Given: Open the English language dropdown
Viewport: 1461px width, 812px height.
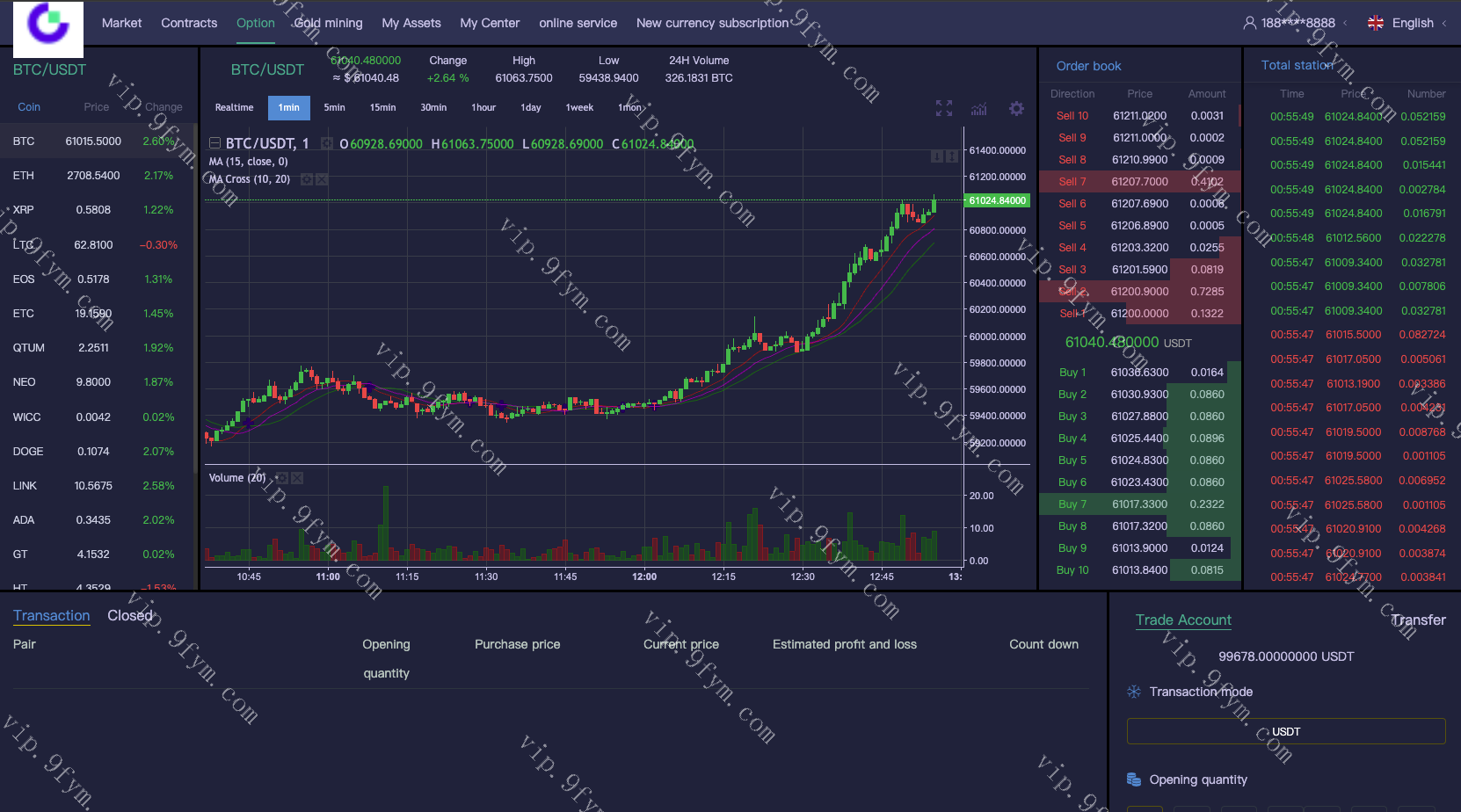Looking at the screenshot, I should tap(1412, 23).
